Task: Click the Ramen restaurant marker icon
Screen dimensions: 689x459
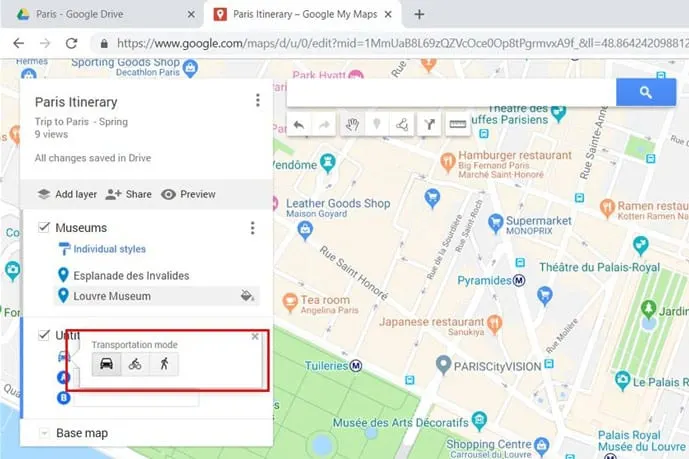Action: coord(607,208)
